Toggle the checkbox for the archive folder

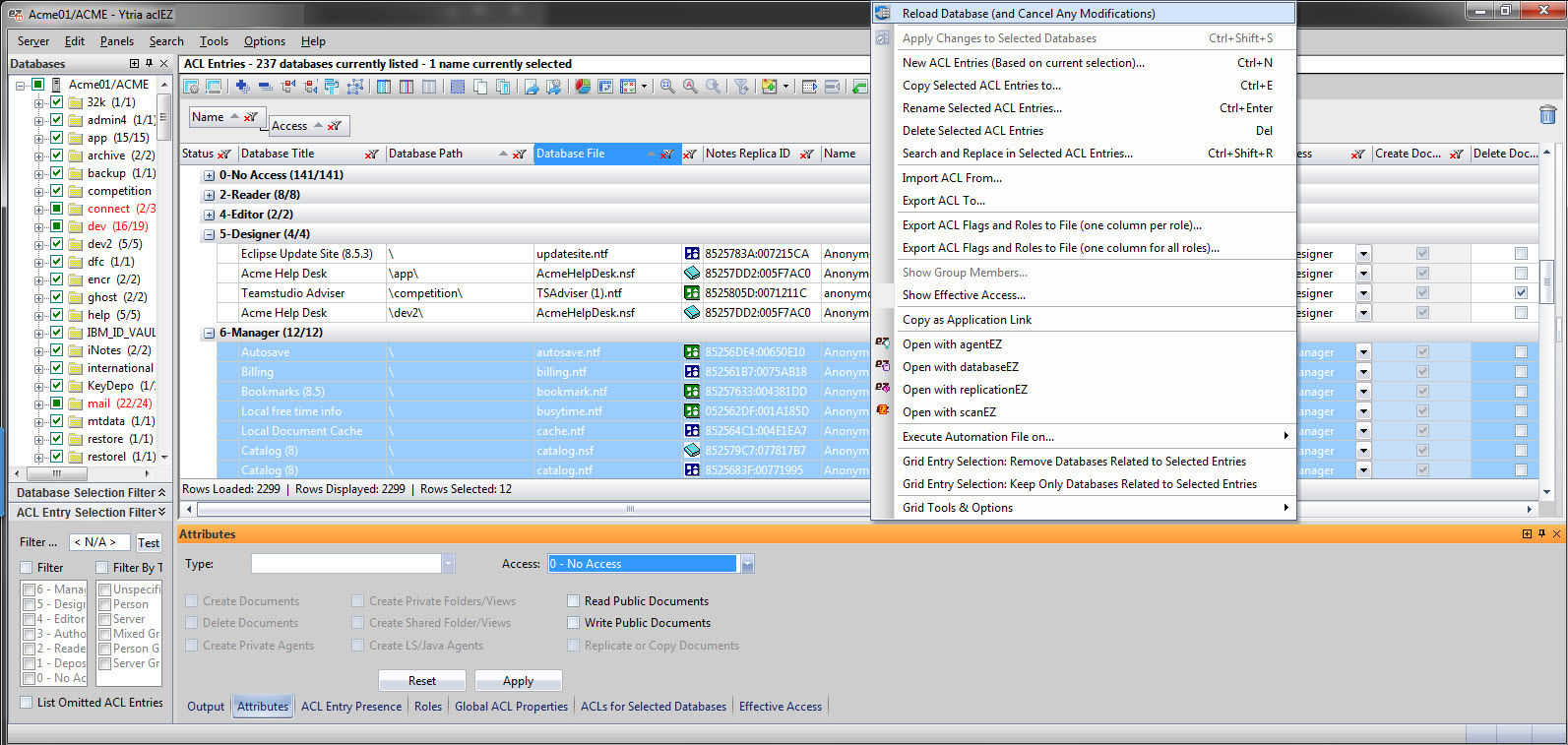(56, 155)
